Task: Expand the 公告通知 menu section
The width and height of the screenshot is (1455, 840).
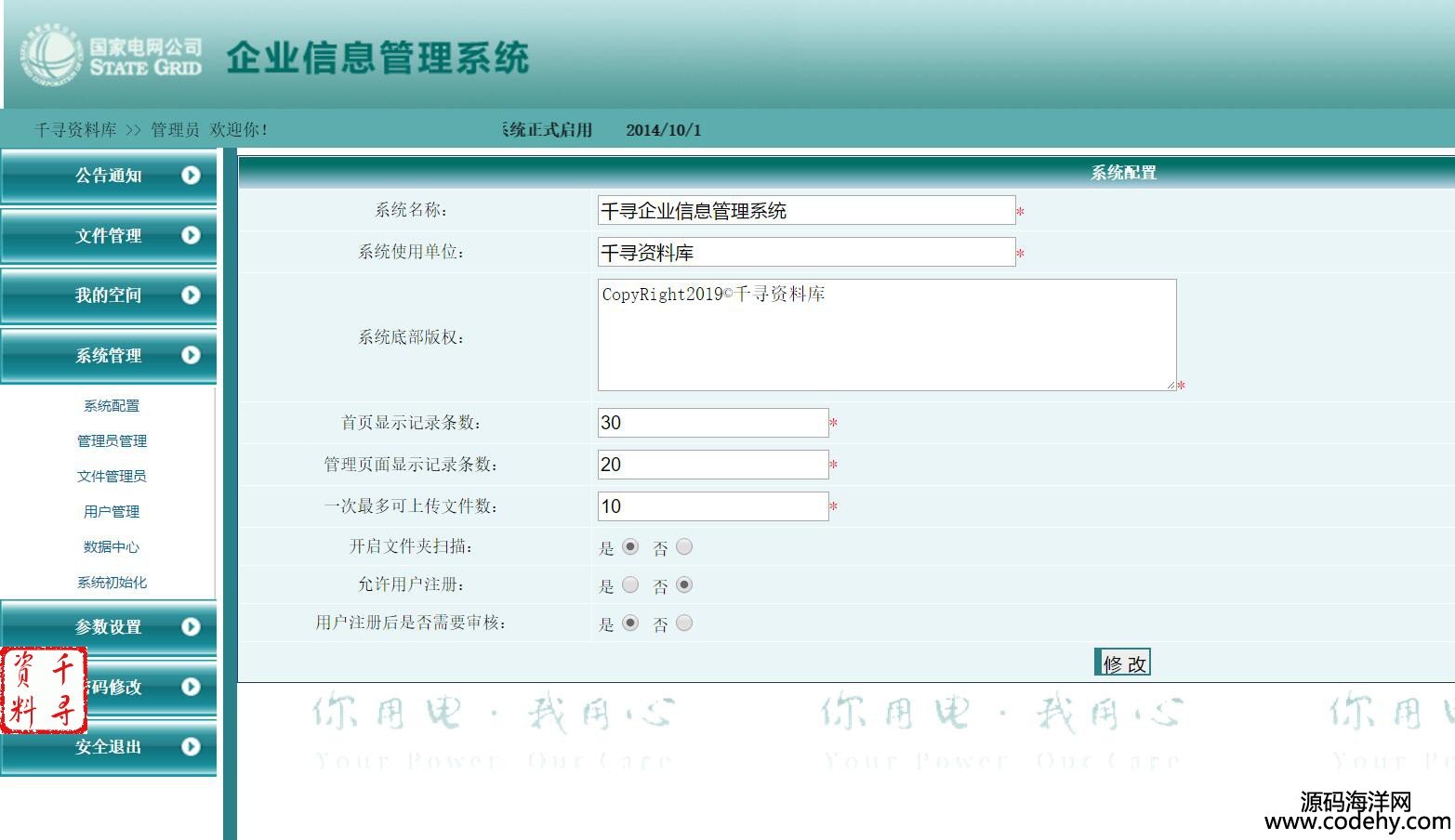Action: [x=109, y=176]
